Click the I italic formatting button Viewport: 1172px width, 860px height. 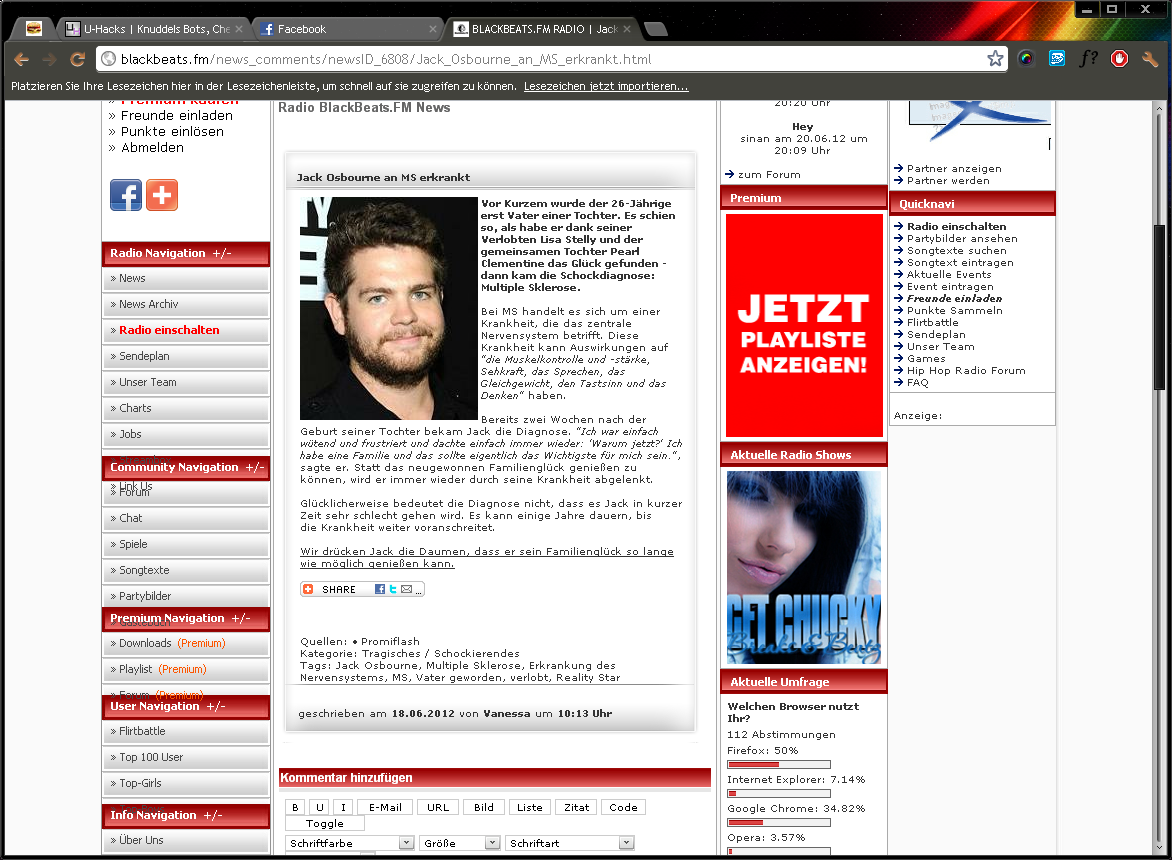(343, 807)
